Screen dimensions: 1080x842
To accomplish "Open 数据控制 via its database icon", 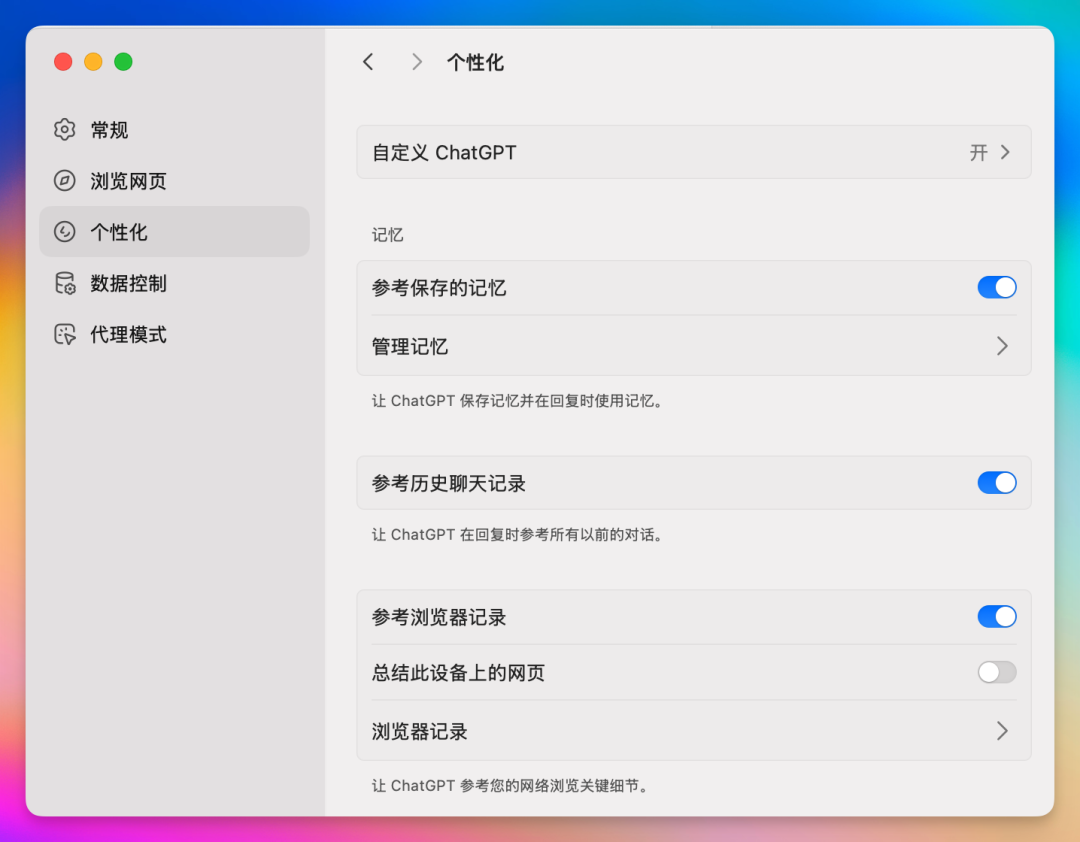I will (x=63, y=283).
